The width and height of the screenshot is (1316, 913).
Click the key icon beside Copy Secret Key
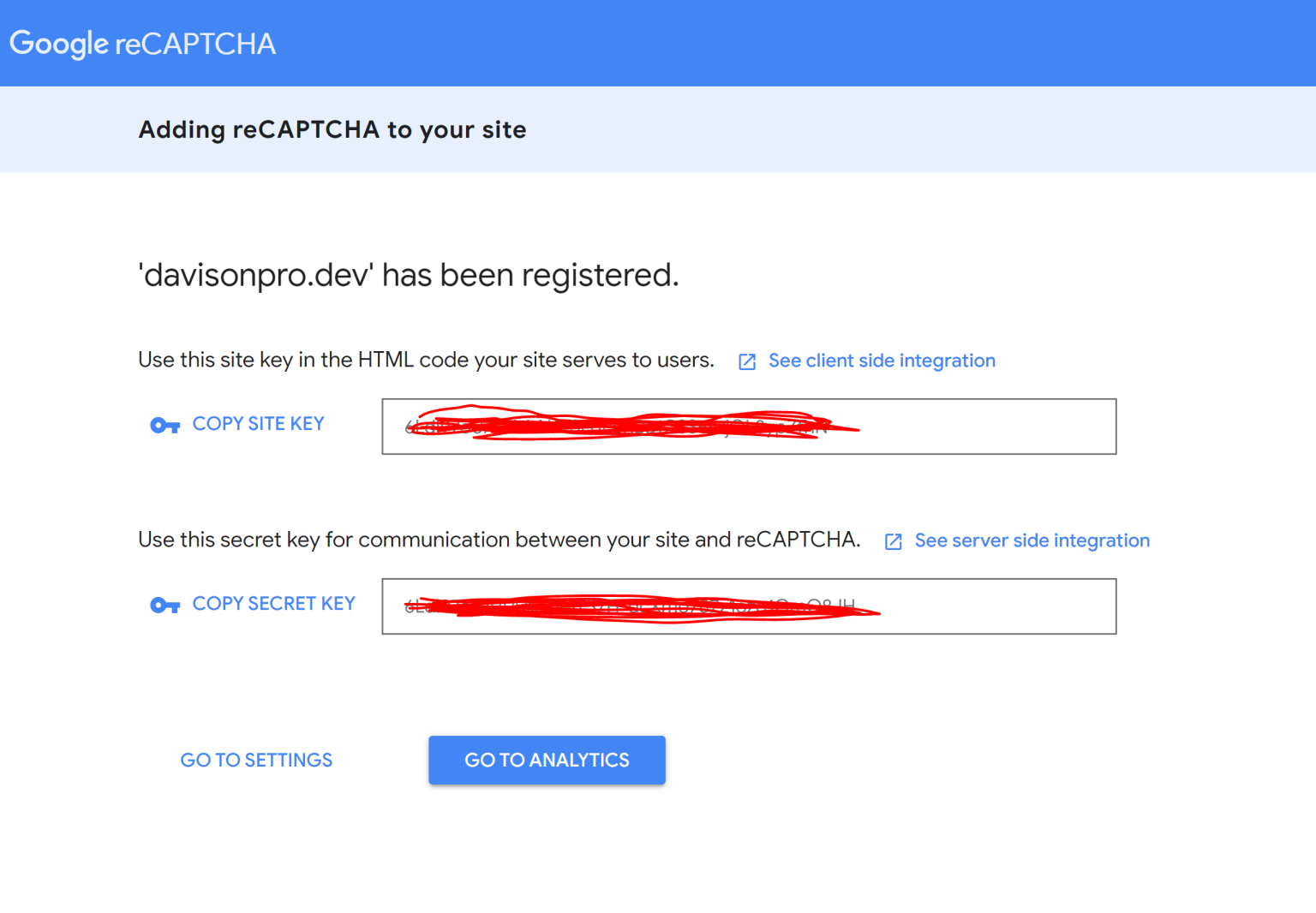pyautogui.click(x=164, y=606)
